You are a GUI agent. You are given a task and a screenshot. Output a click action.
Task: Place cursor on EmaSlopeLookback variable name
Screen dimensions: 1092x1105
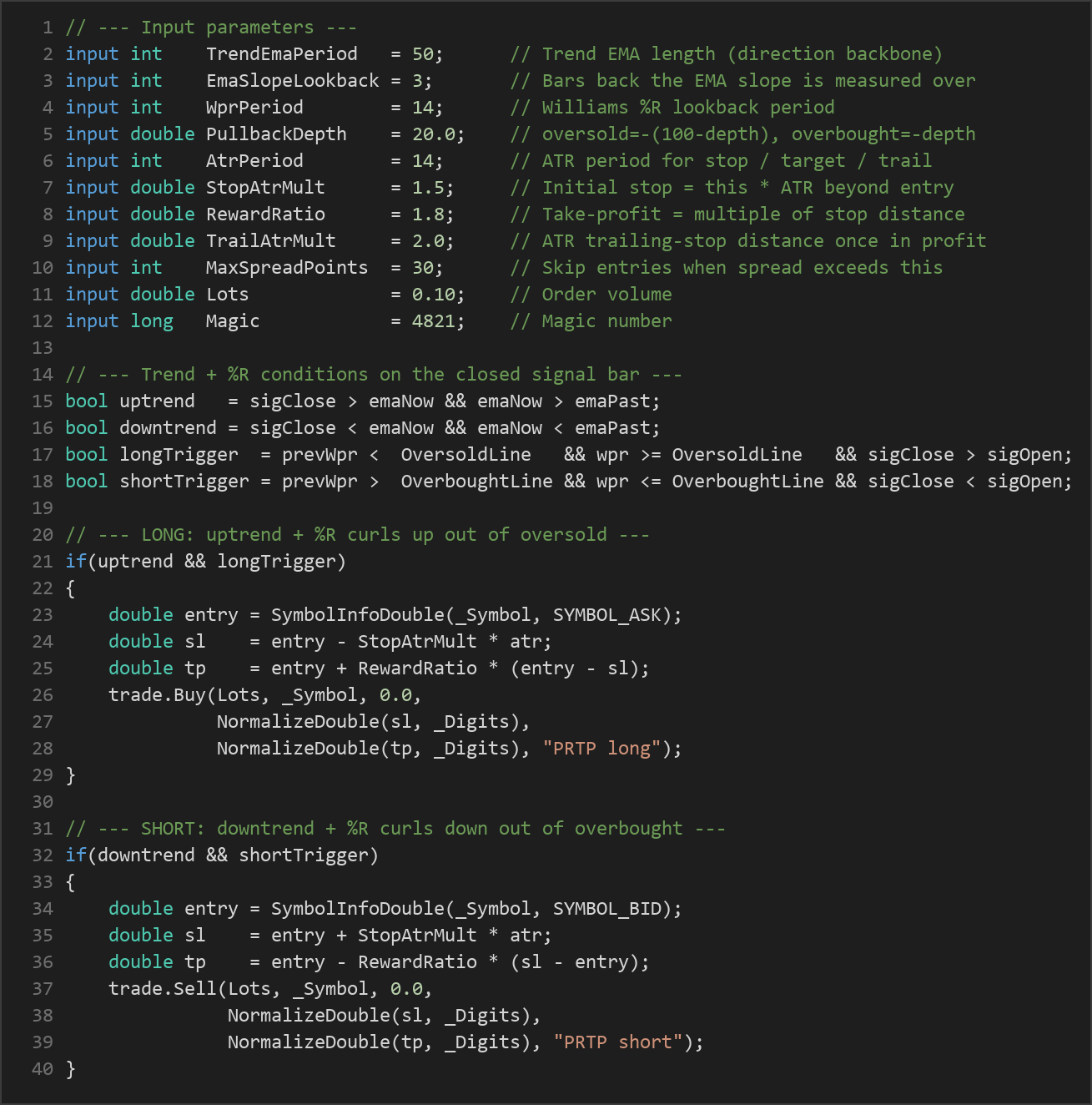(293, 81)
